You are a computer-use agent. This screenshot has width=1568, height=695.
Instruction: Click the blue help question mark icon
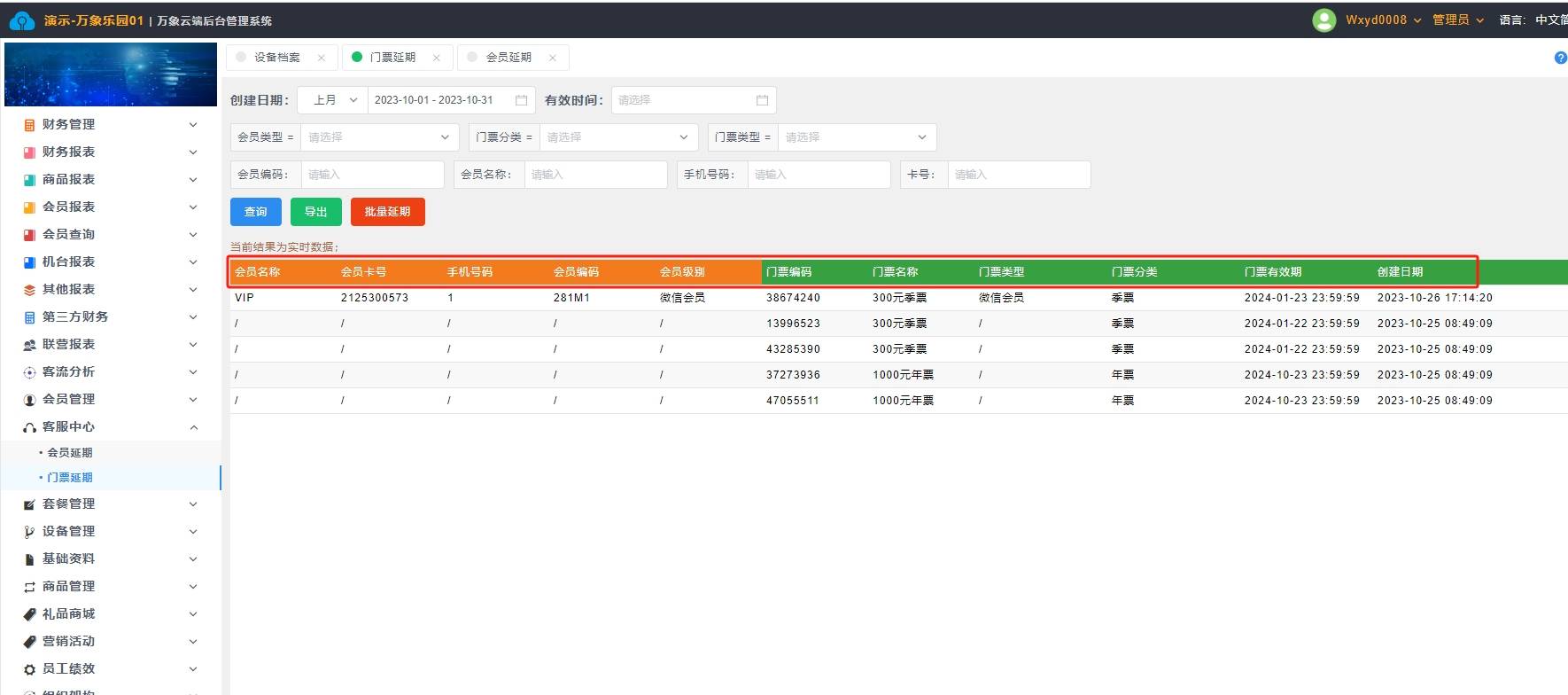pyautogui.click(x=1560, y=58)
